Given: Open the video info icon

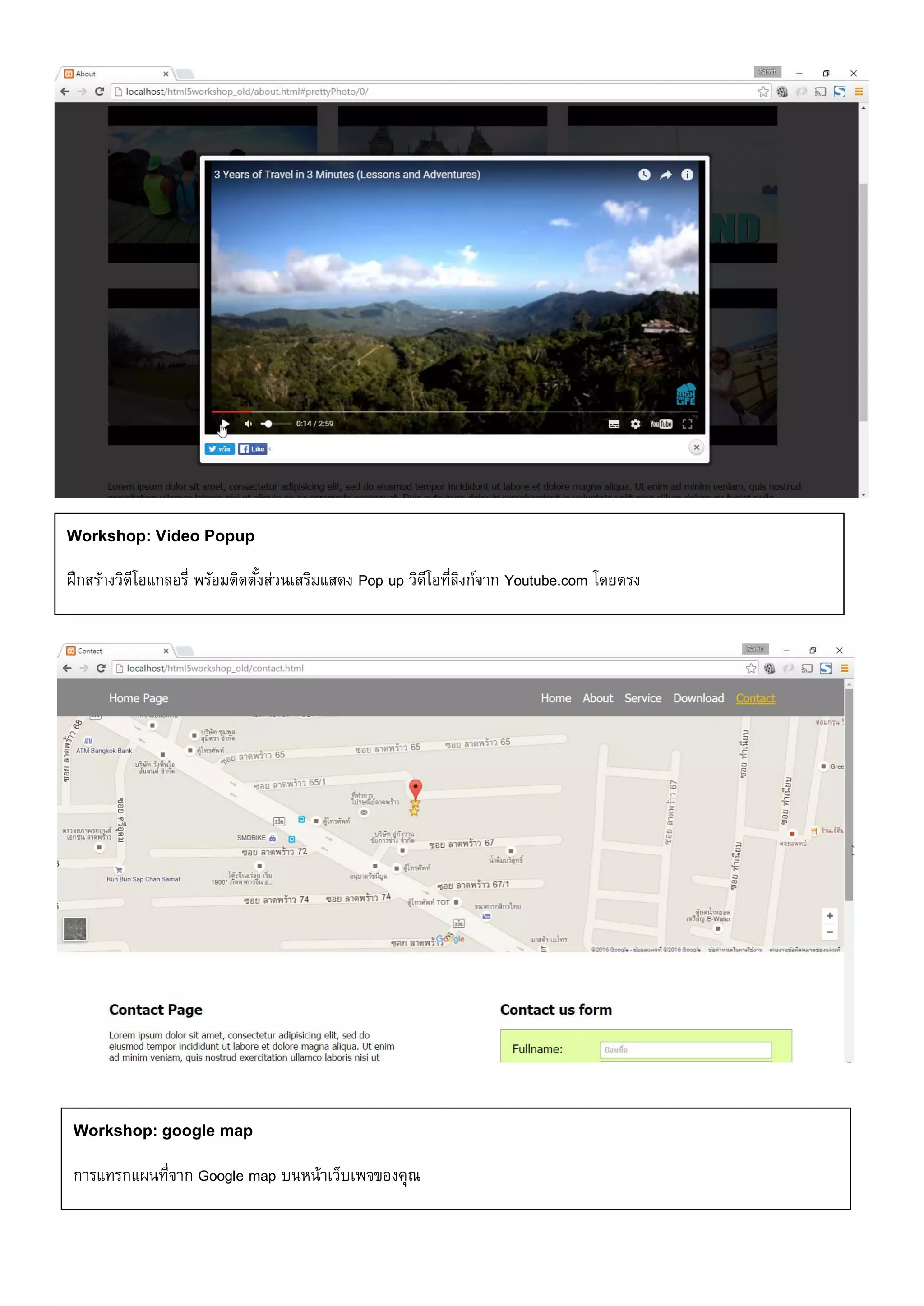Looking at the screenshot, I should (x=687, y=175).
